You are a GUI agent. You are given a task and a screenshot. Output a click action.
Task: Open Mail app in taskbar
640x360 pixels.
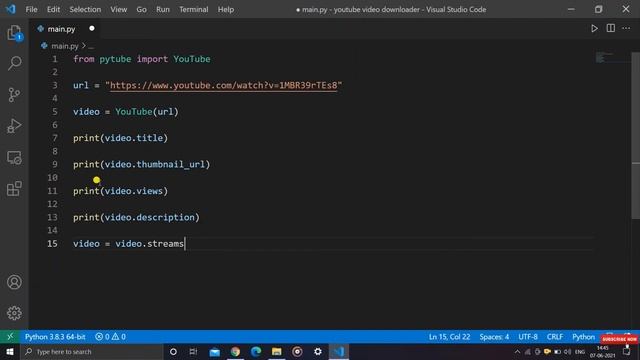click(x=214, y=351)
